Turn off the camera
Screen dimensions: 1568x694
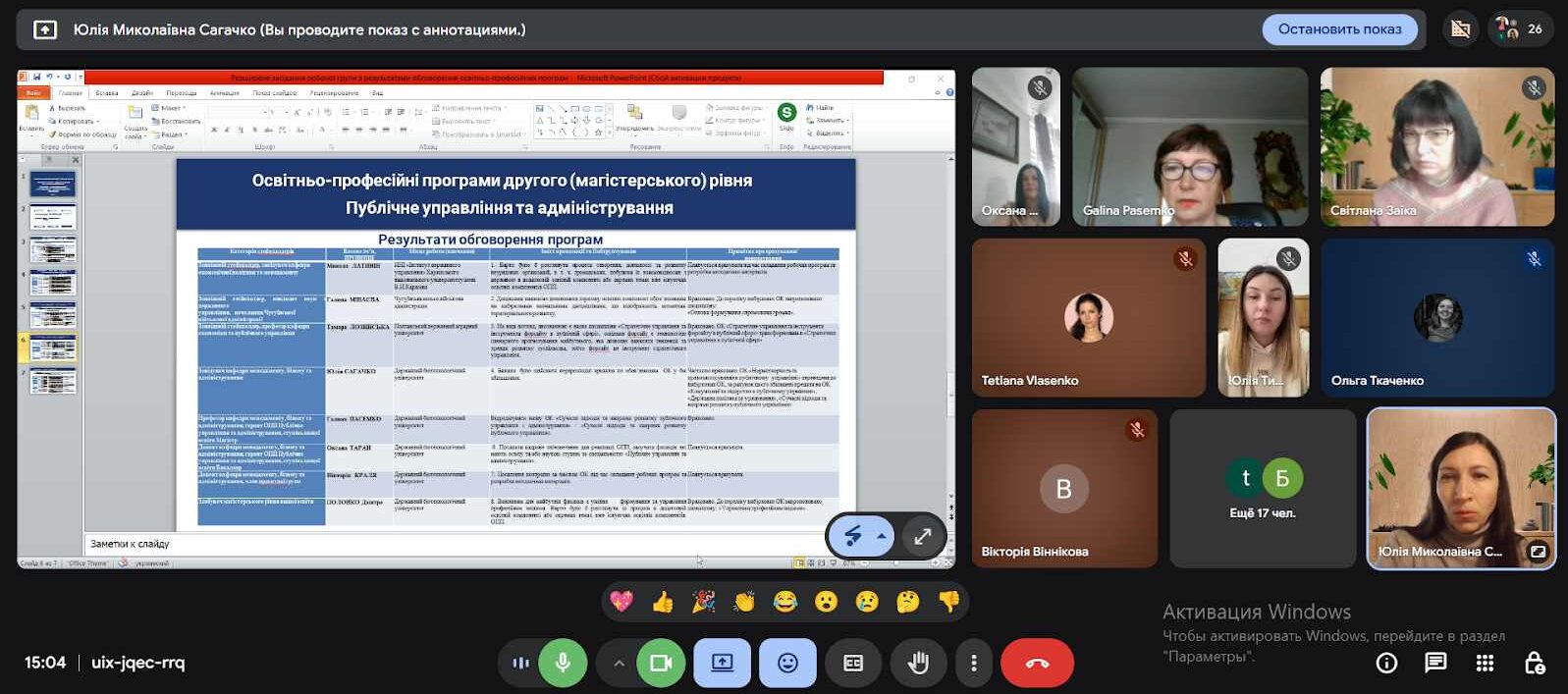click(x=661, y=664)
